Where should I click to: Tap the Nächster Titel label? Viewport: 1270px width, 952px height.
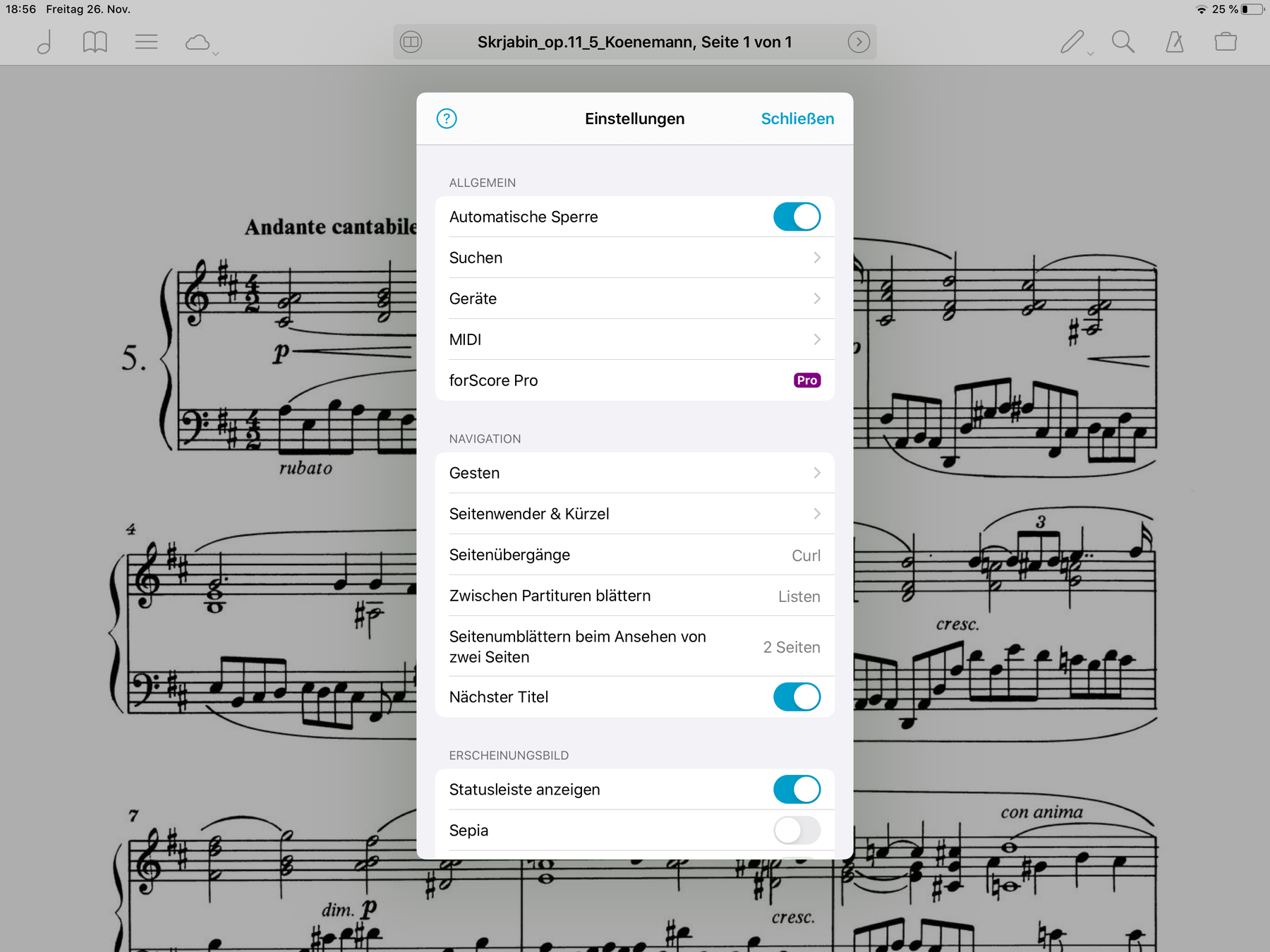click(498, 697)
